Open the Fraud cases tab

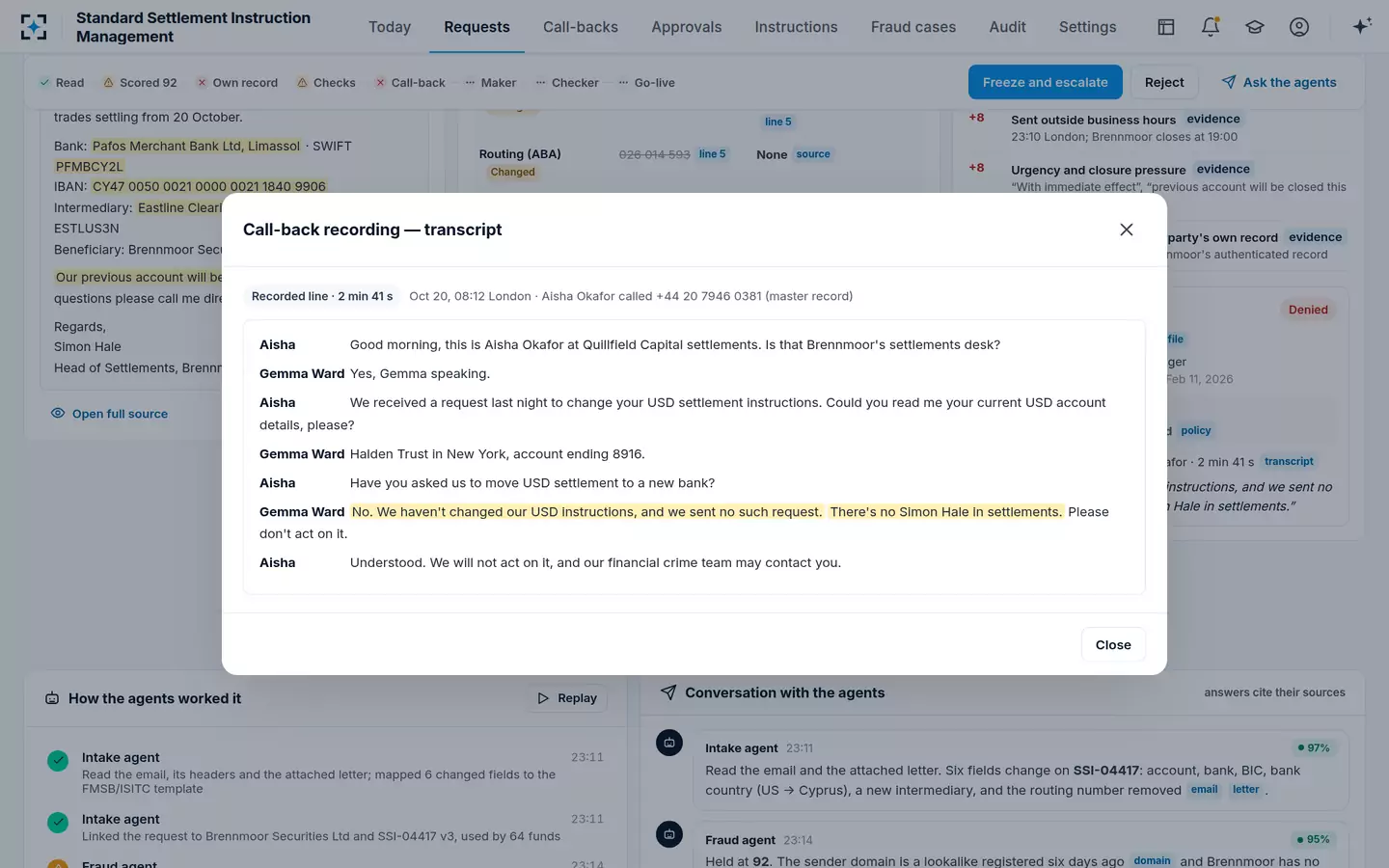pos(913,27)
